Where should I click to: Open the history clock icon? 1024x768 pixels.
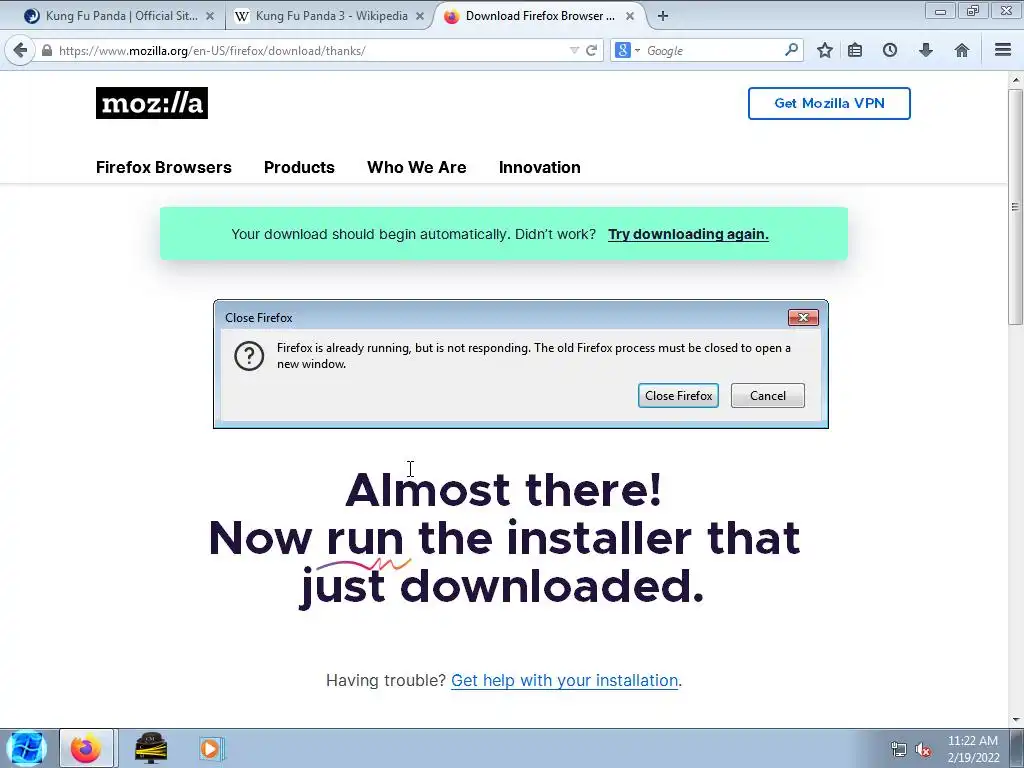point(889,50)
